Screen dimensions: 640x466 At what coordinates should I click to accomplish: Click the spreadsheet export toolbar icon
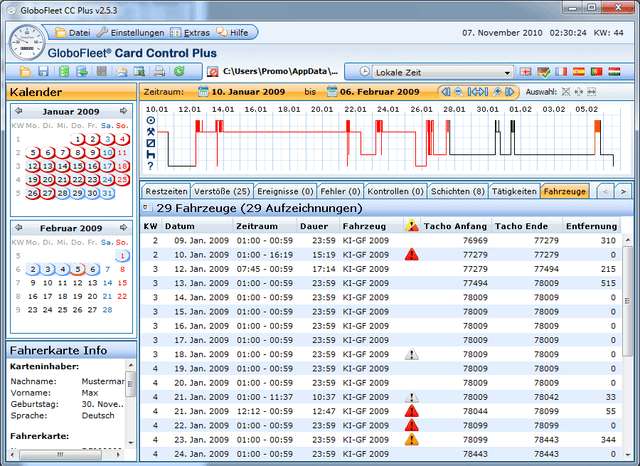pos(140,72)
